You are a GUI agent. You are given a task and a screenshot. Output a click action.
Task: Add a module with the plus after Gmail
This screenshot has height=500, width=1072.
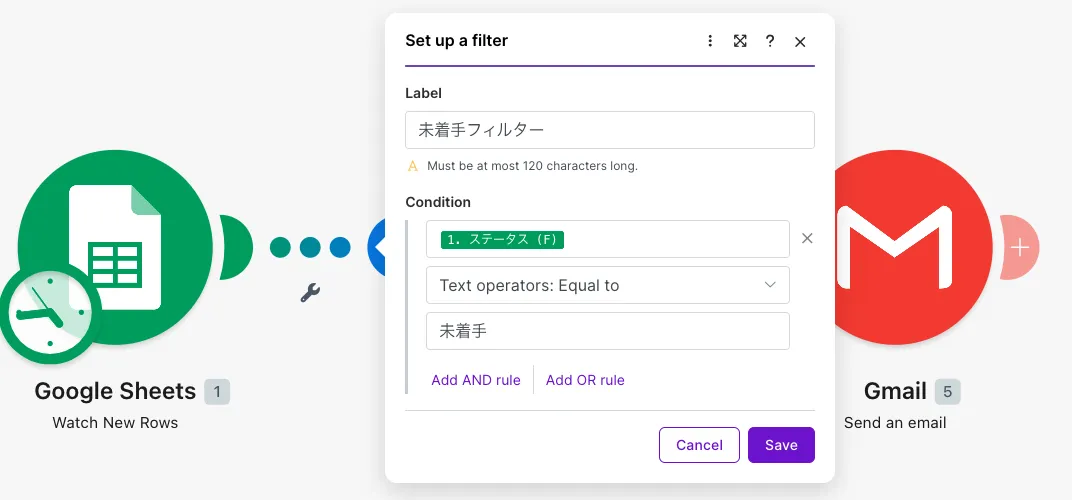point(1020,247)
